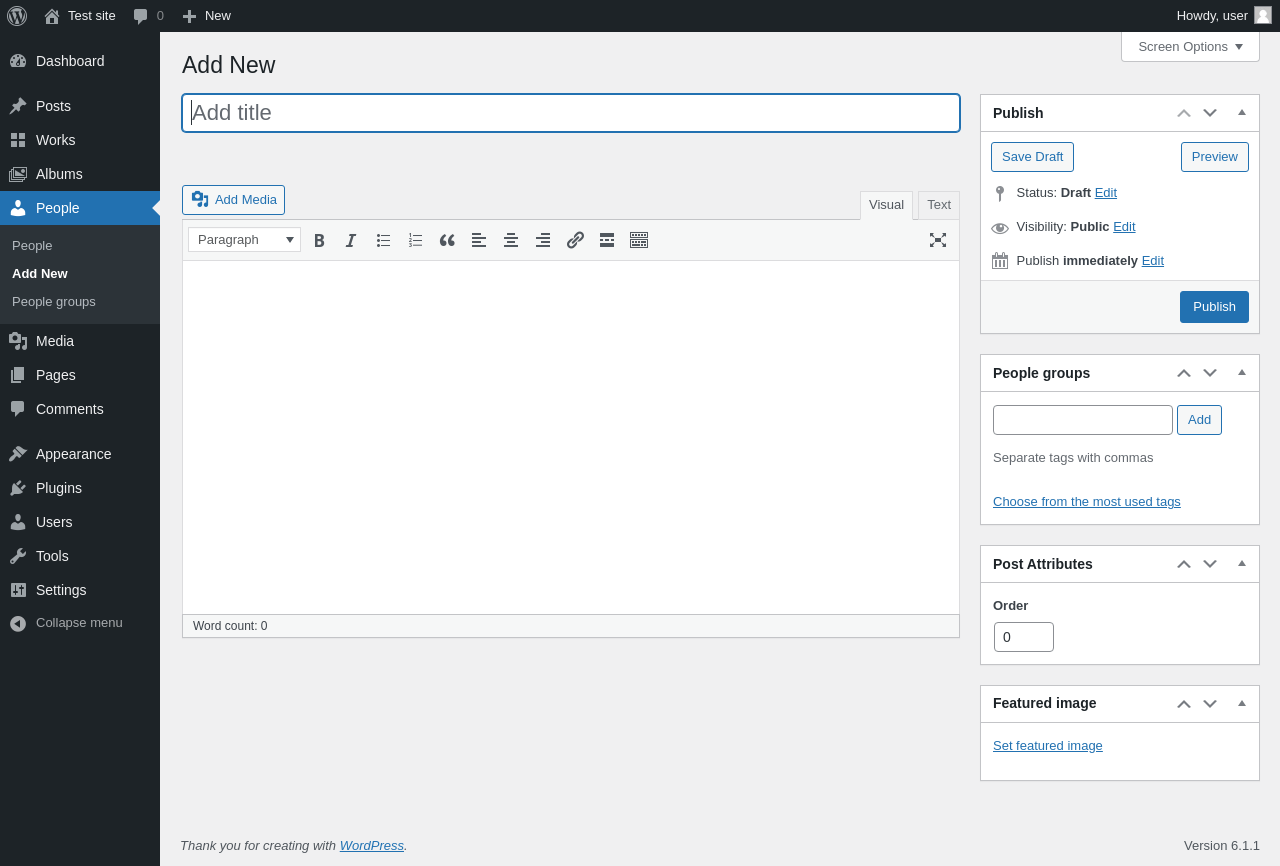Align text center
The width and height of the screenshot is (1280, 866).
[x=511, y=240]
